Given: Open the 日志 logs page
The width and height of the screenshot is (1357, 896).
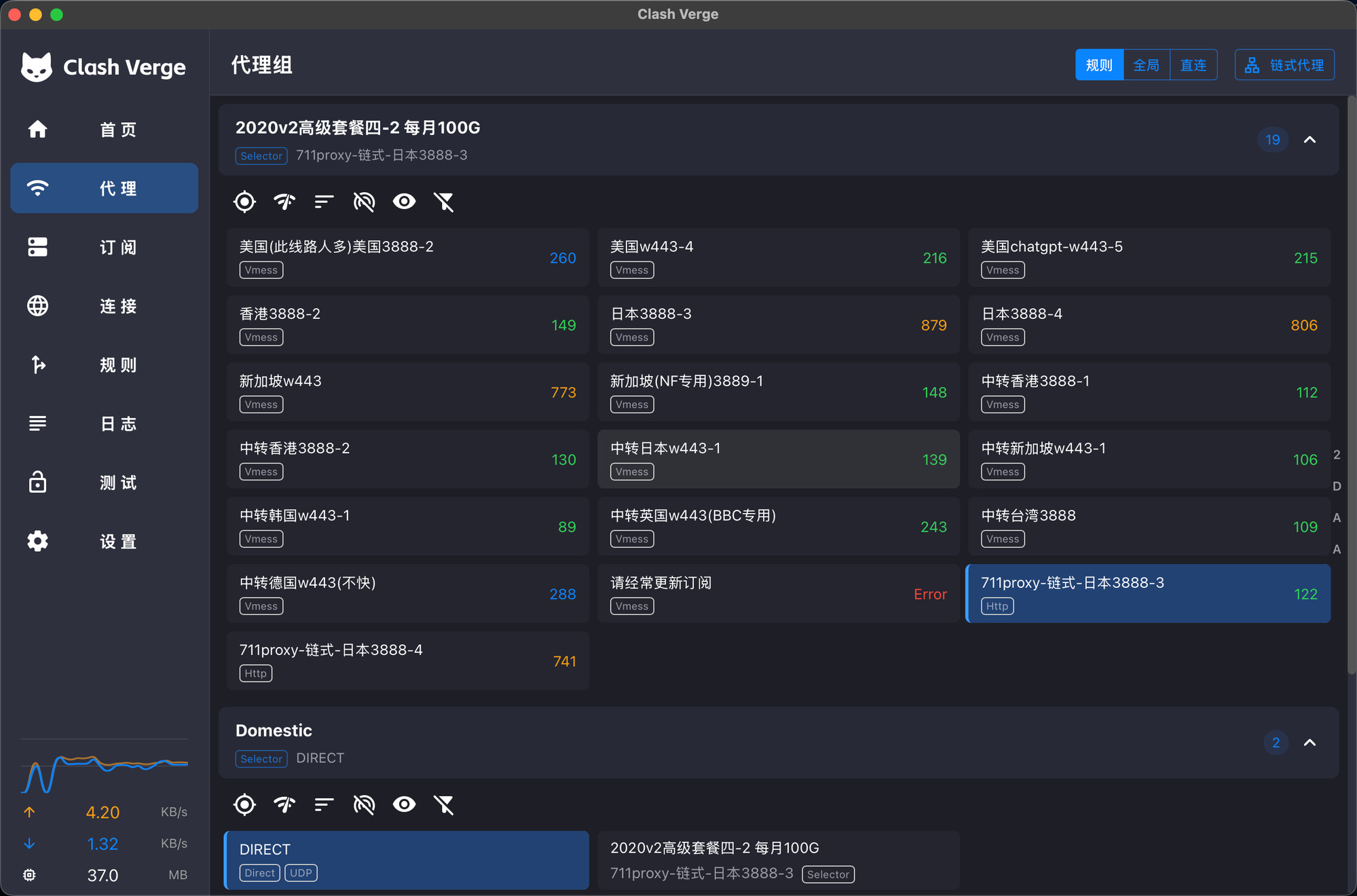Looking at the screenshot, I should pyautogui.click(x=105, y=424).
